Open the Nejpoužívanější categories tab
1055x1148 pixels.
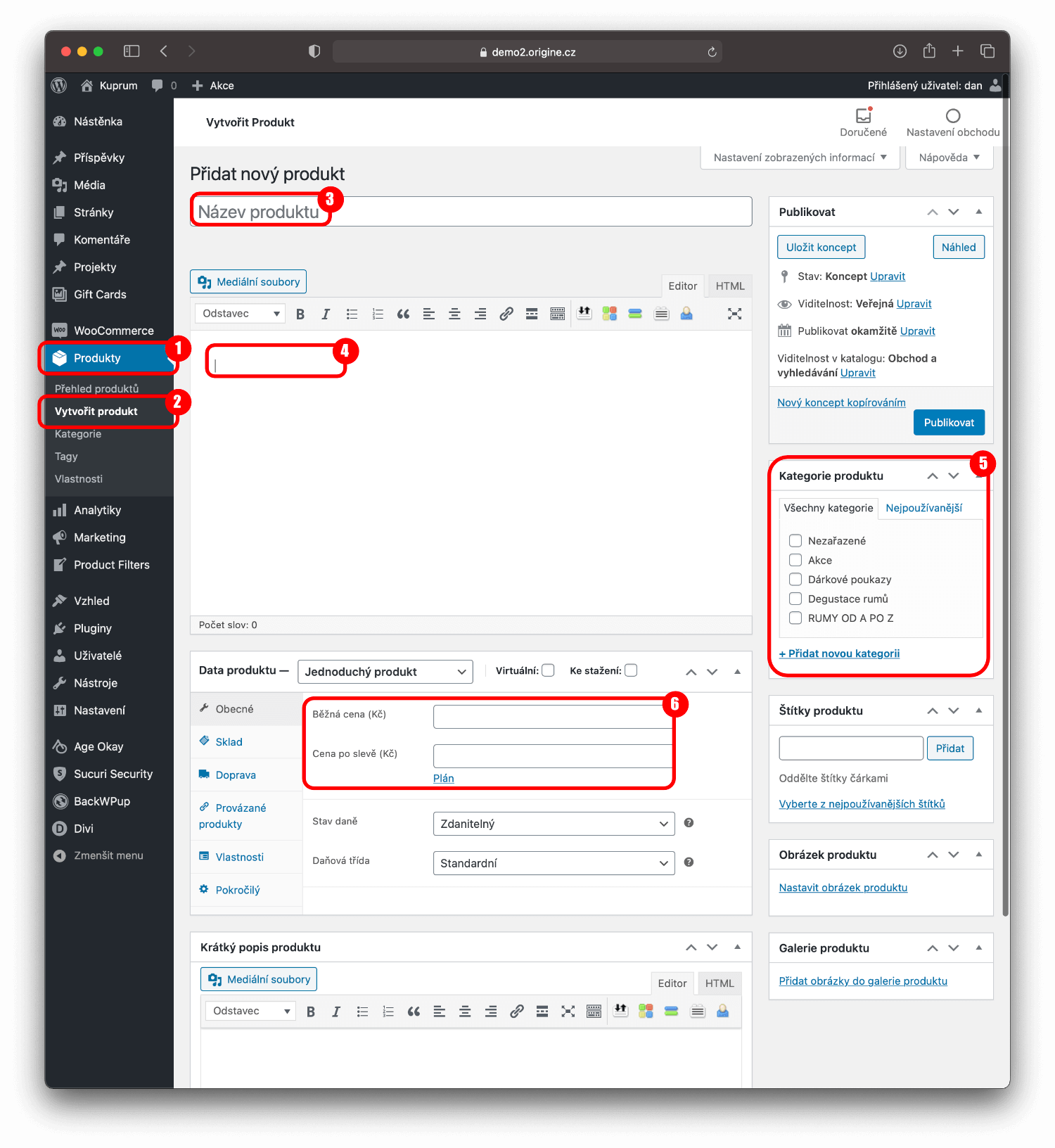[923, 508]
